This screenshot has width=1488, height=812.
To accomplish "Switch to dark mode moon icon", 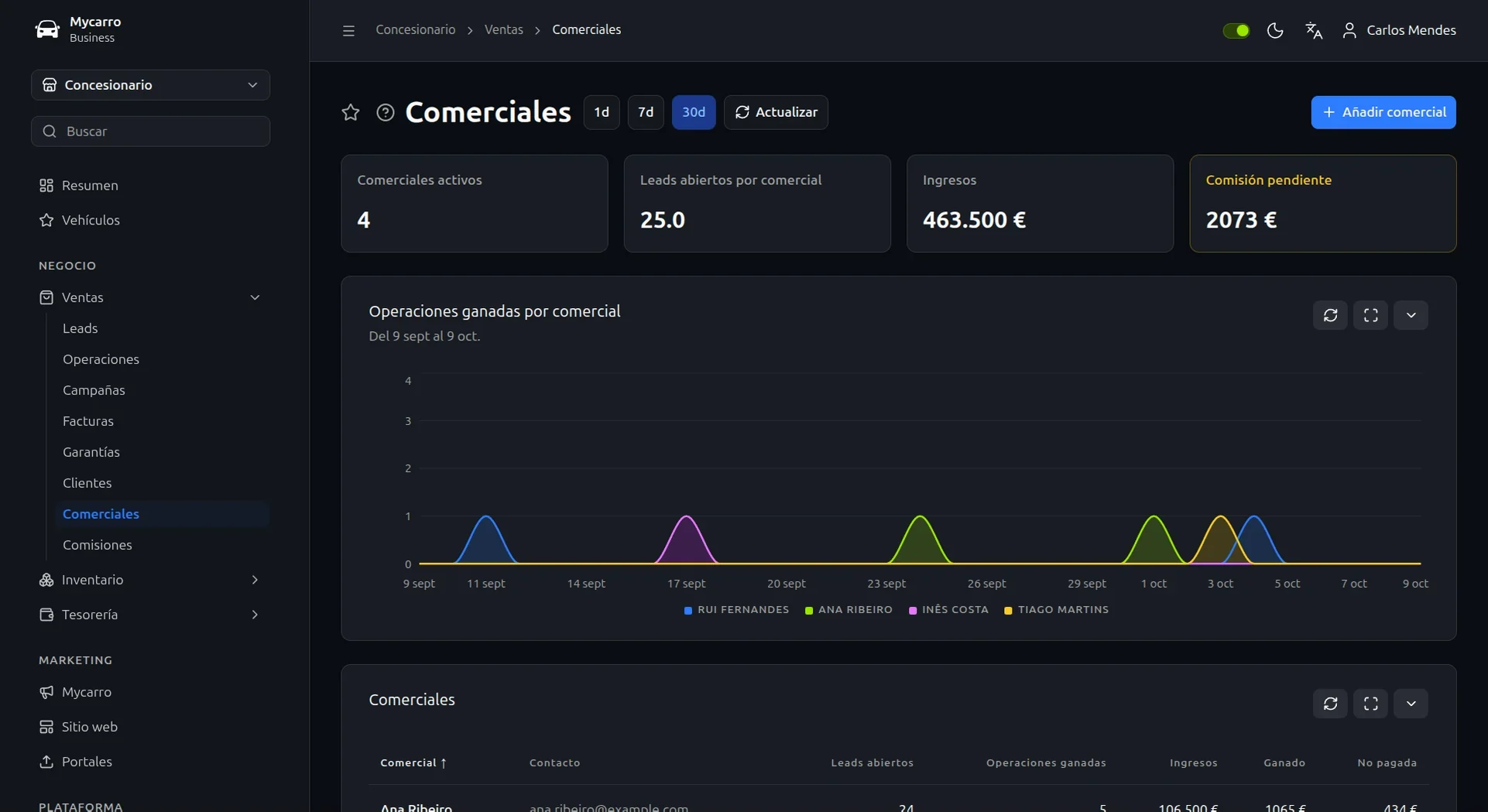I will 1274,30.
